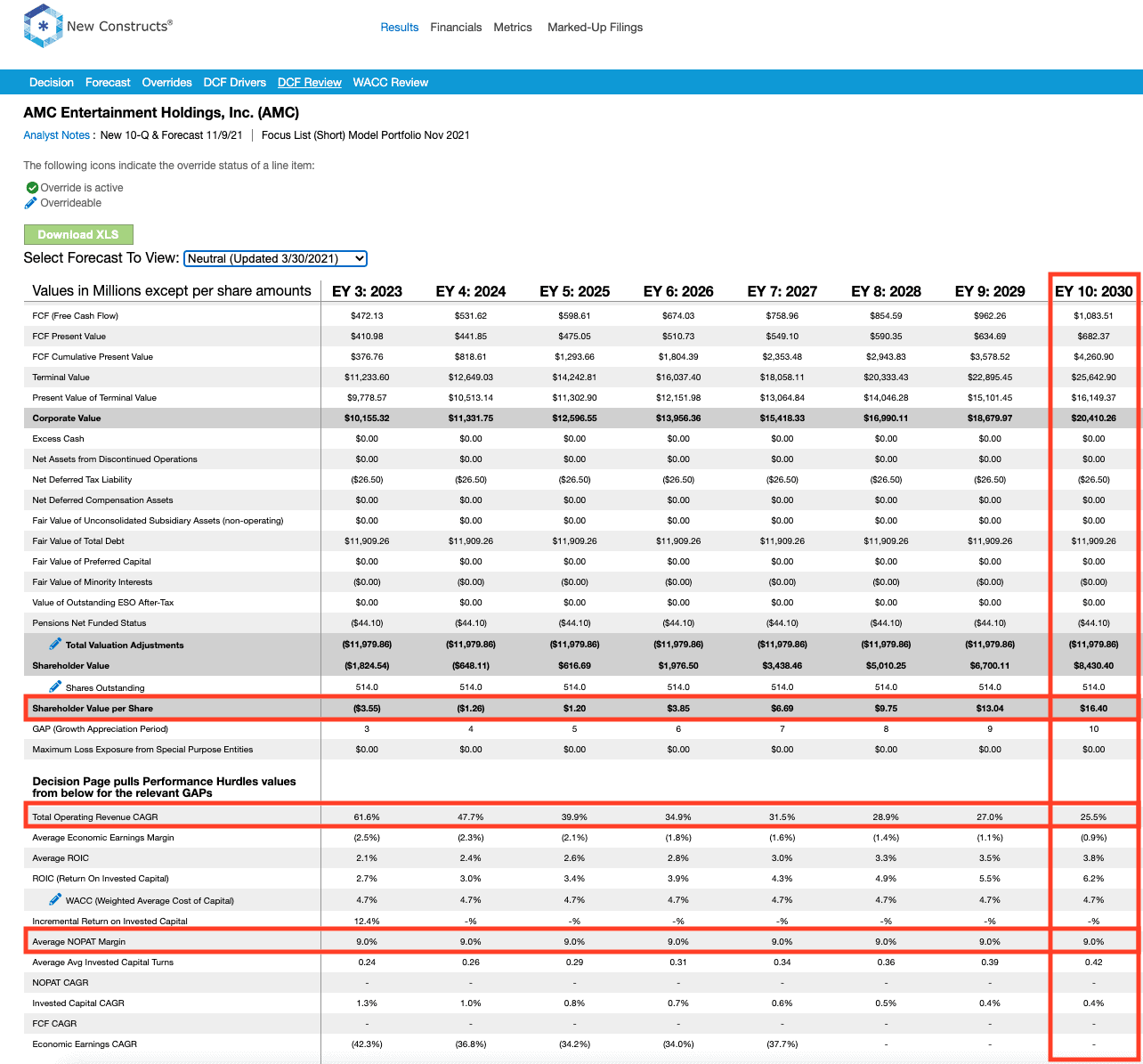This screenshot has width=1143, height=1064.
Task: Click New 10-Q & Forecast 11/9/21 note
Action: click(x=172, y=135)
